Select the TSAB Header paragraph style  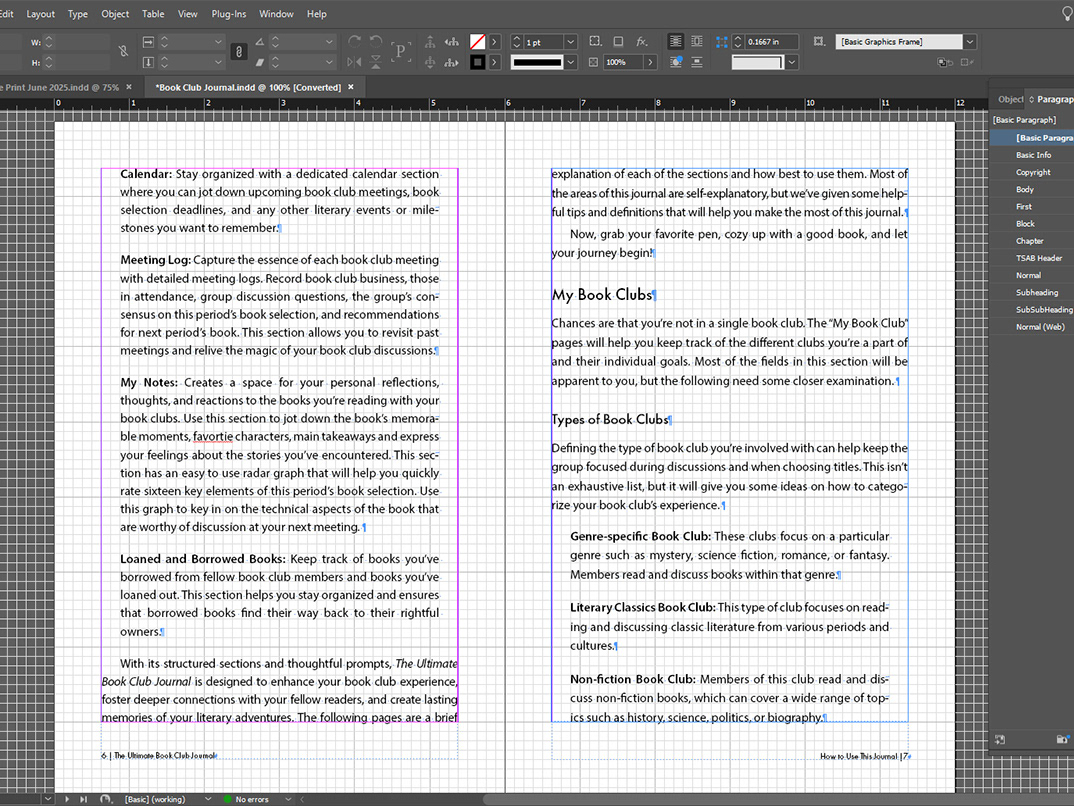click(x=1038, y=258)
